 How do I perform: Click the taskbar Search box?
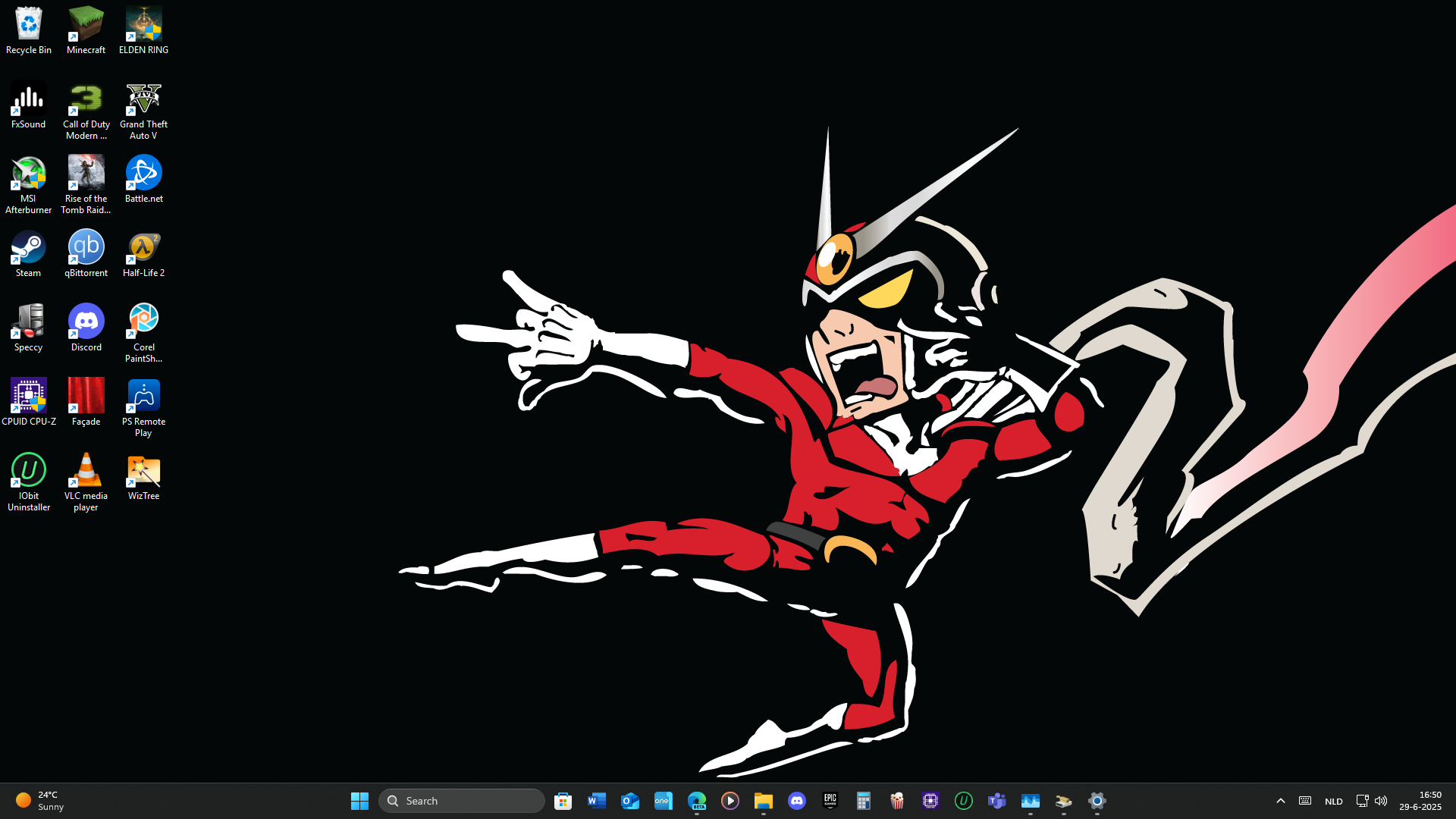[461, 801]
